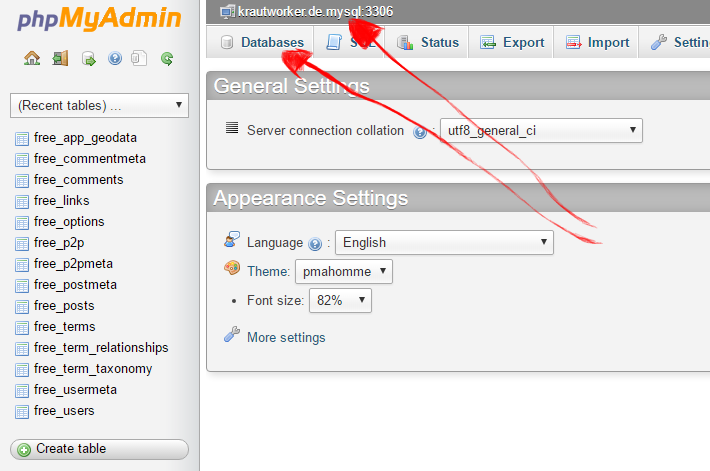
Task: Click the table icon beside free_postmeta
Action: 22,285
